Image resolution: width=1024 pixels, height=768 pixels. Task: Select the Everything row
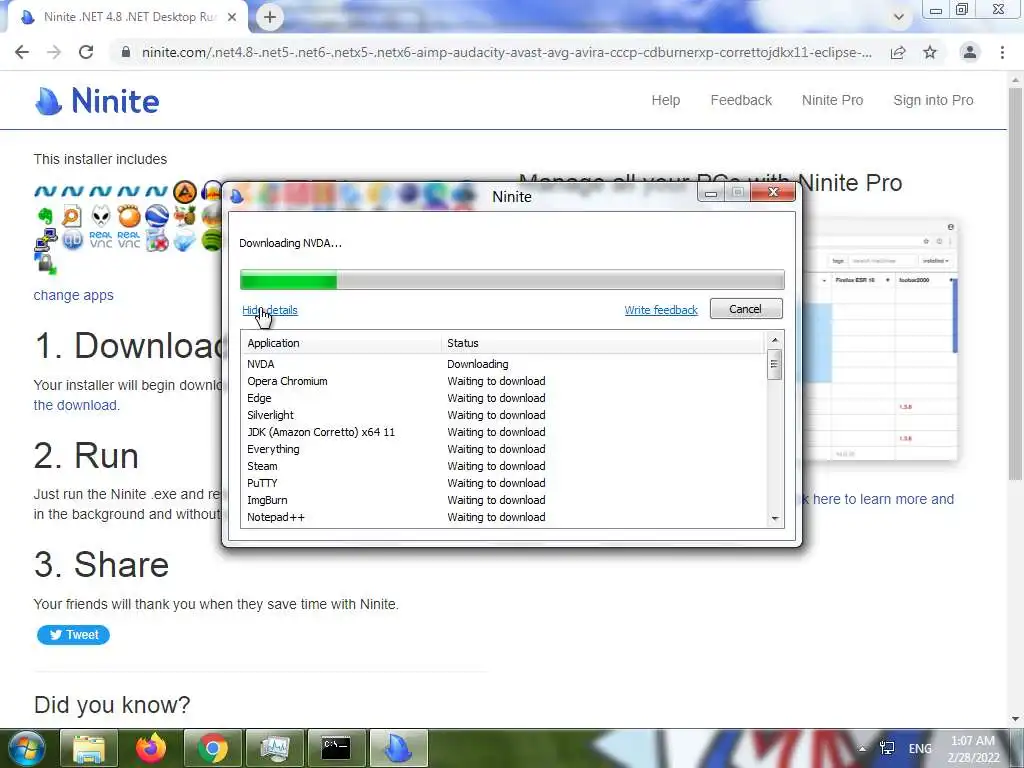(x=503, y=449)
